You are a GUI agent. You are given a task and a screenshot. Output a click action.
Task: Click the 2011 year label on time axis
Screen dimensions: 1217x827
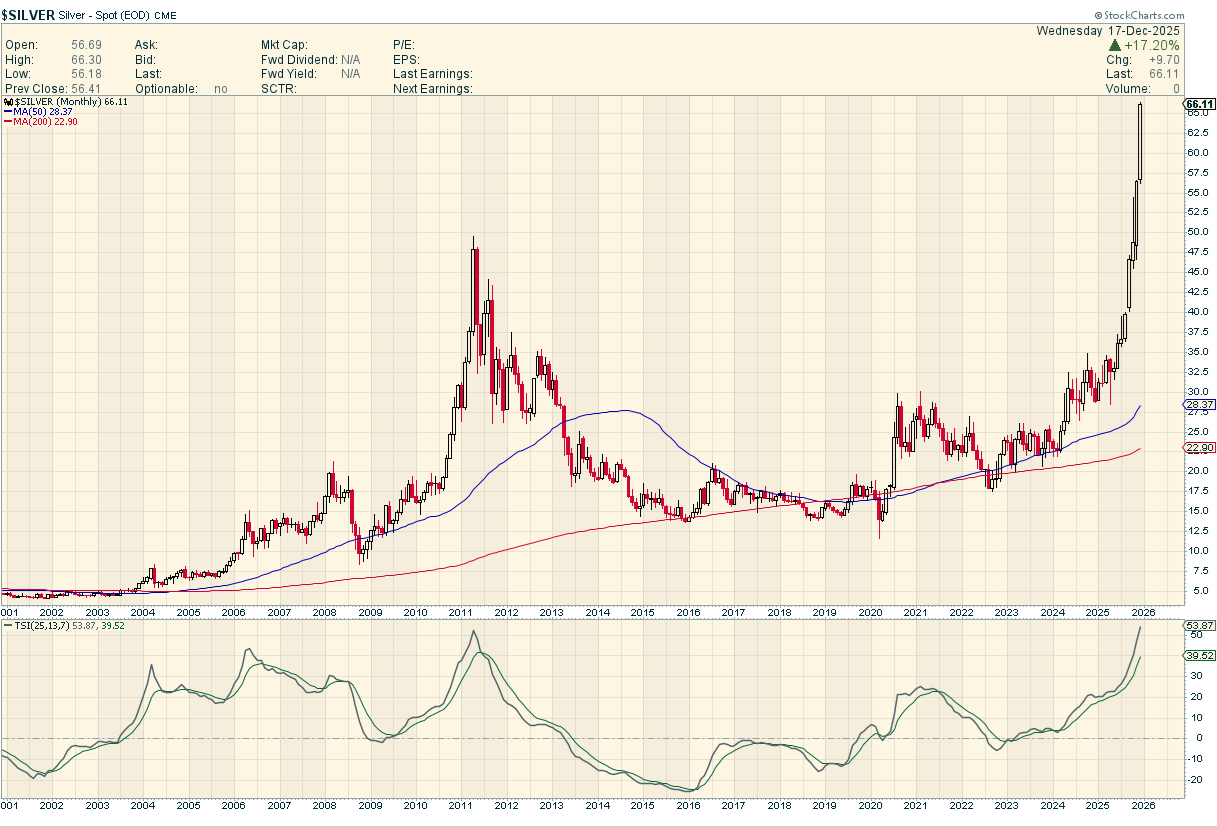tap(460, 612)
